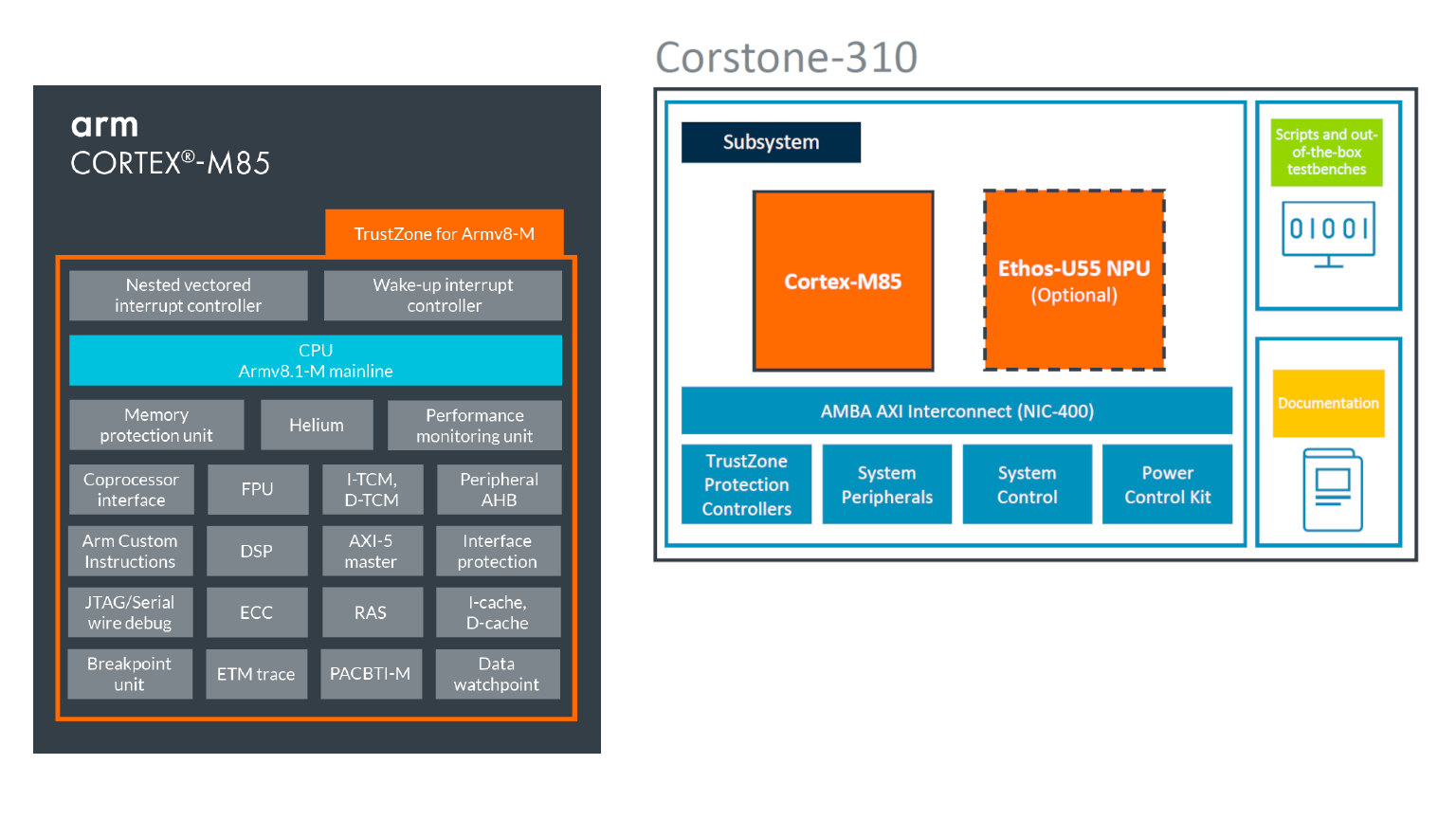Click the Ethos-U55 NPU optional block

click(x=1074, y=280)
